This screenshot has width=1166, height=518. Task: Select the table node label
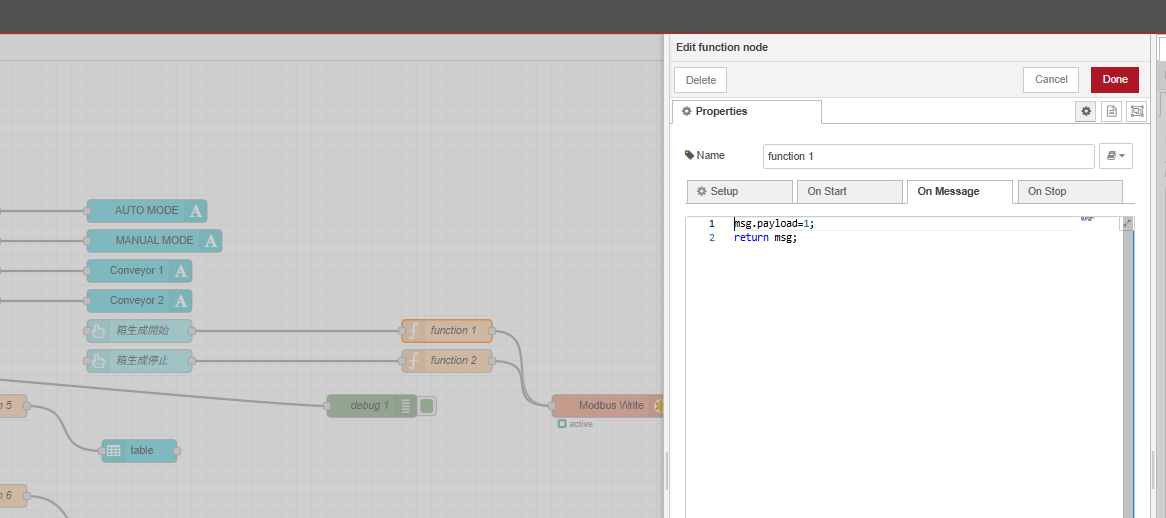[141, 450]
